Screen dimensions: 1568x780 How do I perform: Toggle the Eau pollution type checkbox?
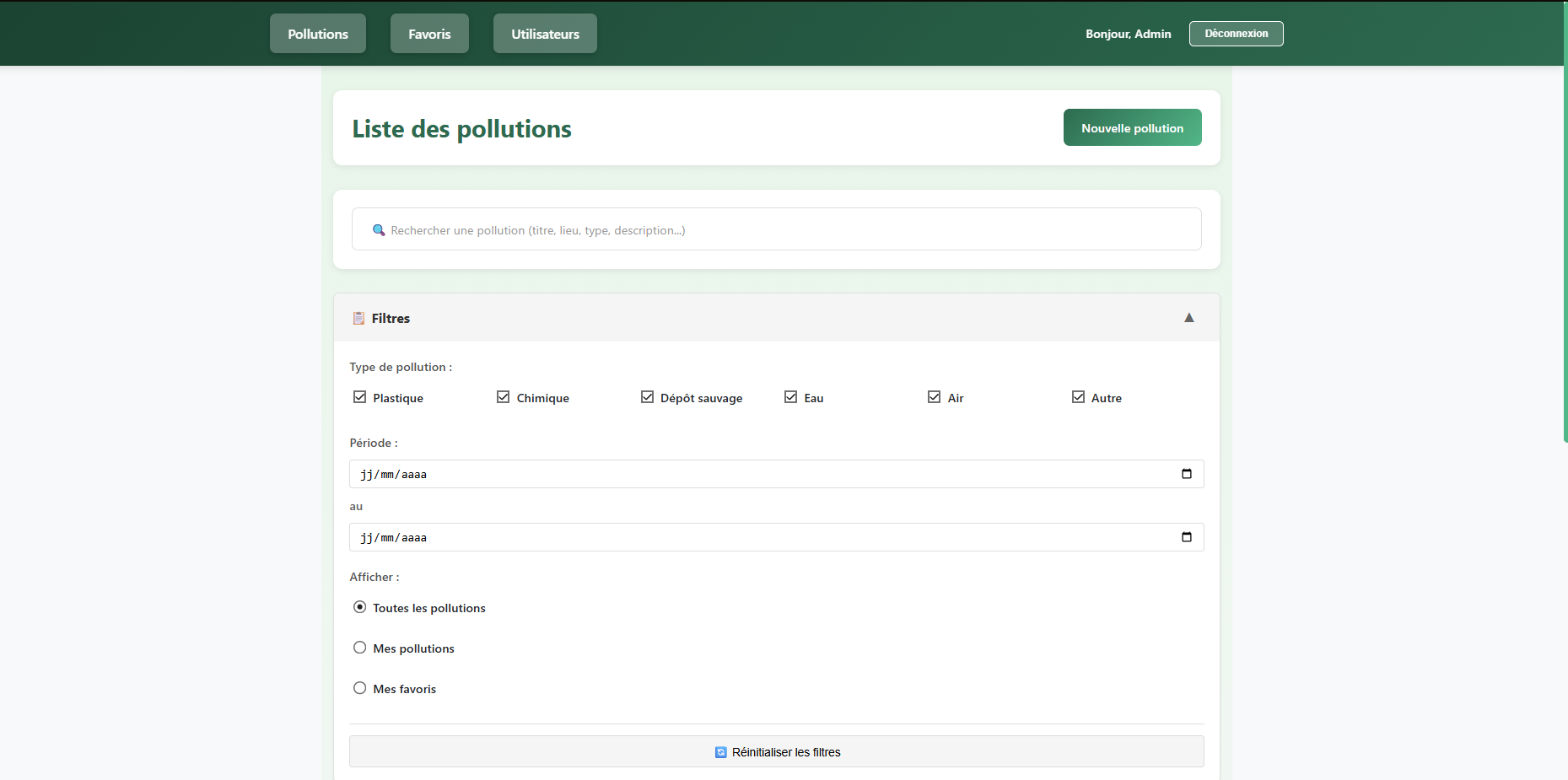click(791, 397)
